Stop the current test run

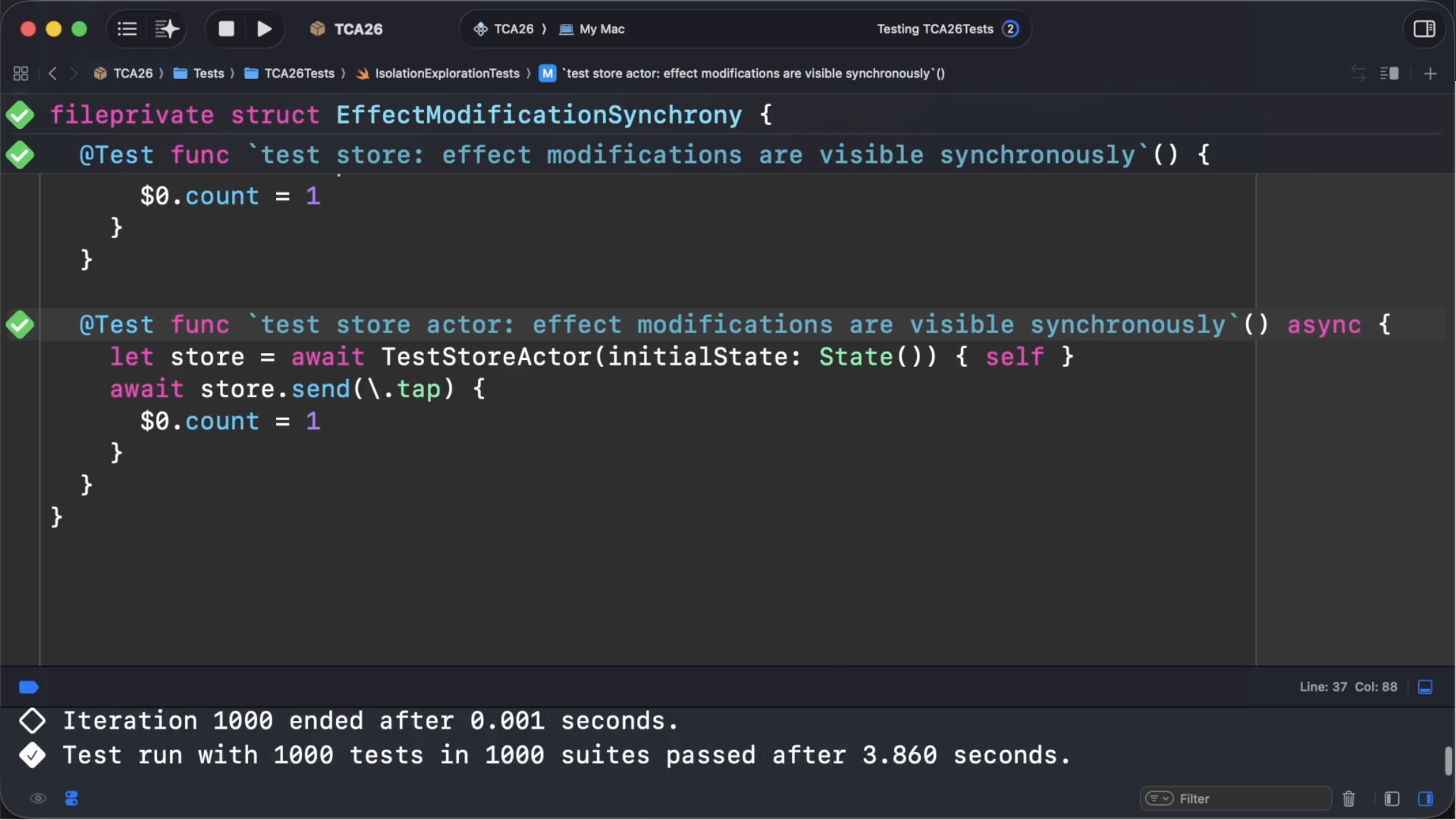pos(226,28)
